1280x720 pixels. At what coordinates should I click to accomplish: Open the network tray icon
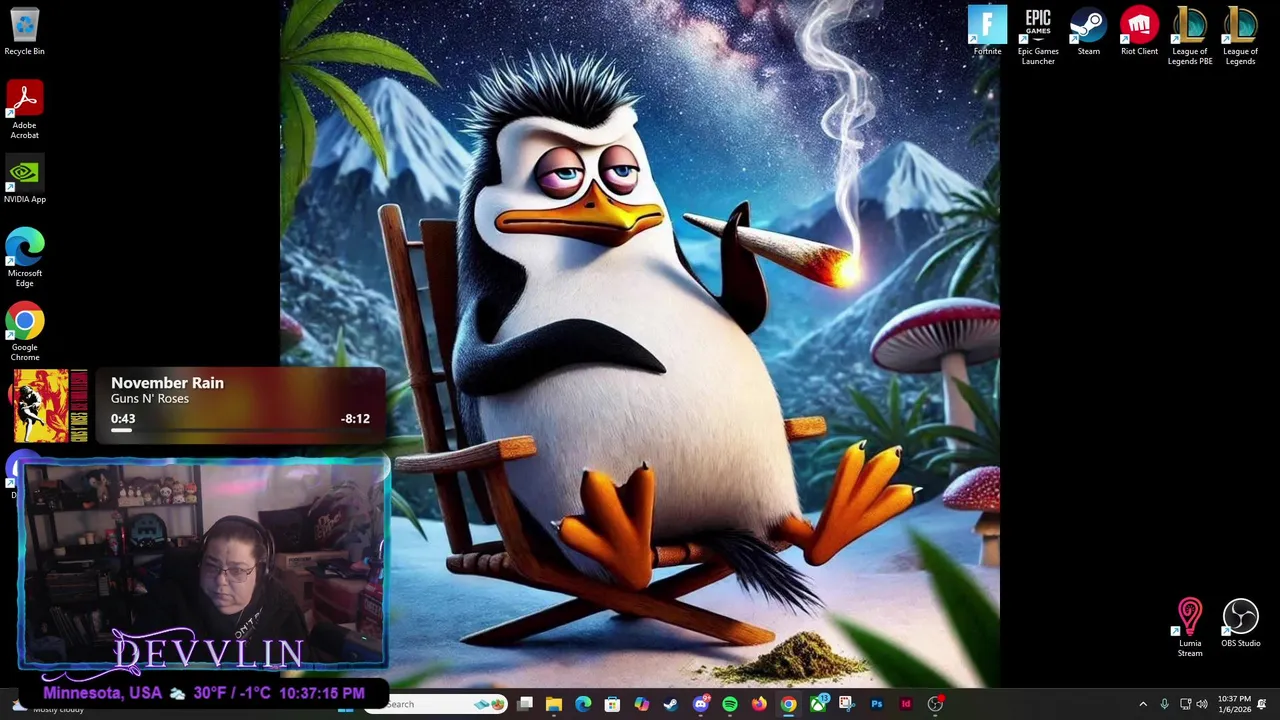pyautogui.click(x=1185, y=704)
